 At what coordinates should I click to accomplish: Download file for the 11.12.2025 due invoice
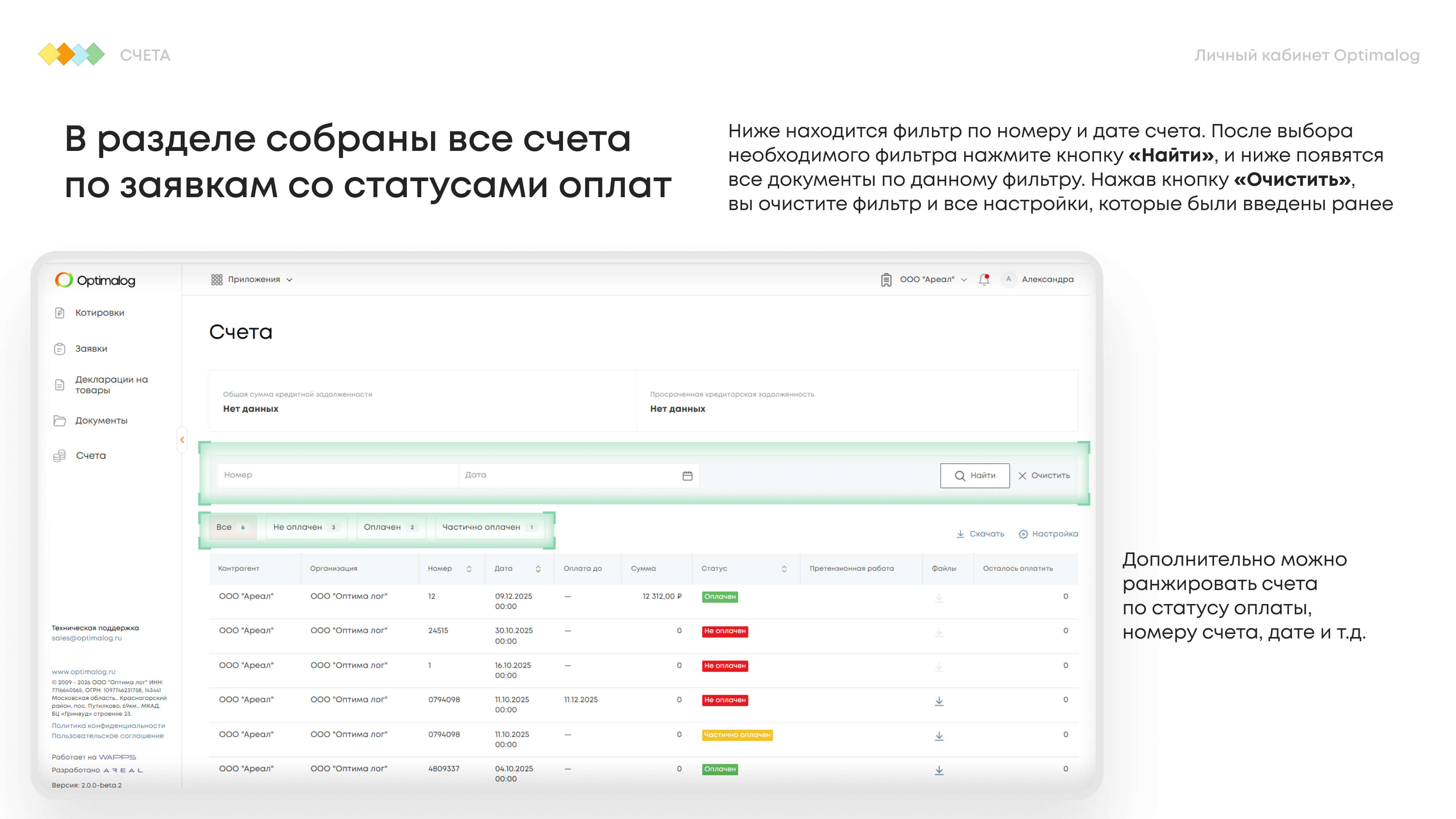(x=939, y=701)
